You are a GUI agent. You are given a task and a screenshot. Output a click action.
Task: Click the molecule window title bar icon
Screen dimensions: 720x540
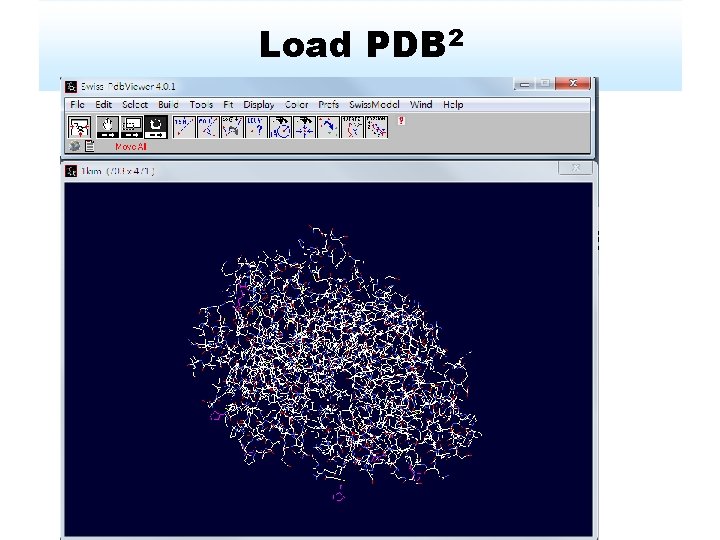pyautogui.click(x=71, y=171)
